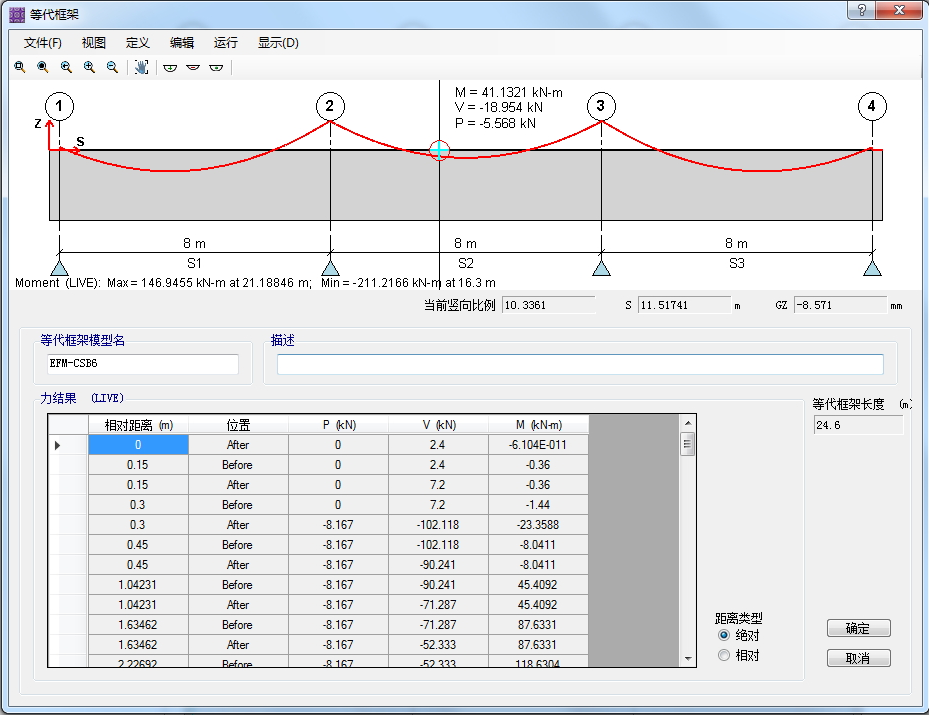Click span label S1
Viewport: 929px width, 715px height.
194,263
